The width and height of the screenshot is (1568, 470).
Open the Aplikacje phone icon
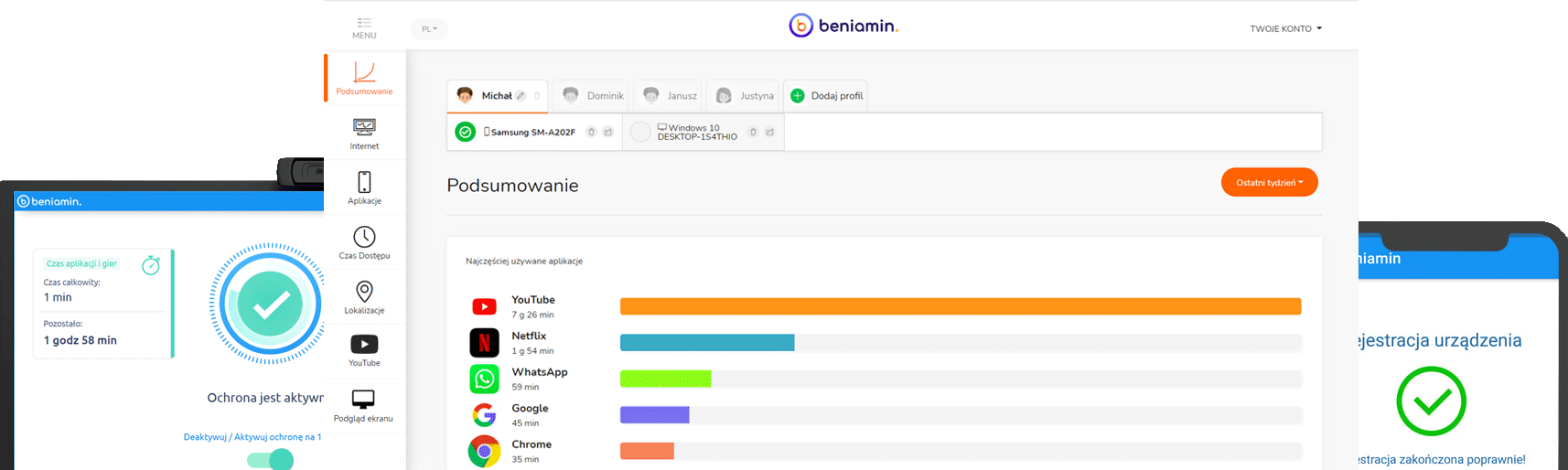(364, 182)
